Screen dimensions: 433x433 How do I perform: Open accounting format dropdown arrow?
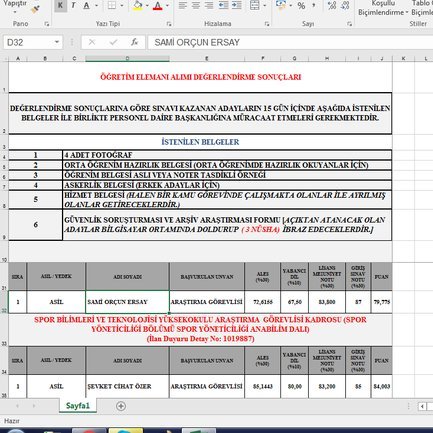point(291,6)
